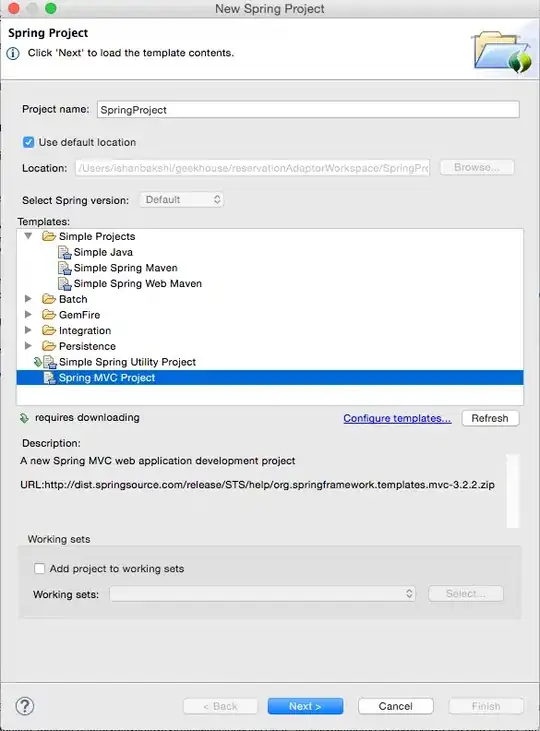This screenshot has height=731, width=540.
Task: Select the Simple Spring Utility Project icon
Action: [49, 362]
